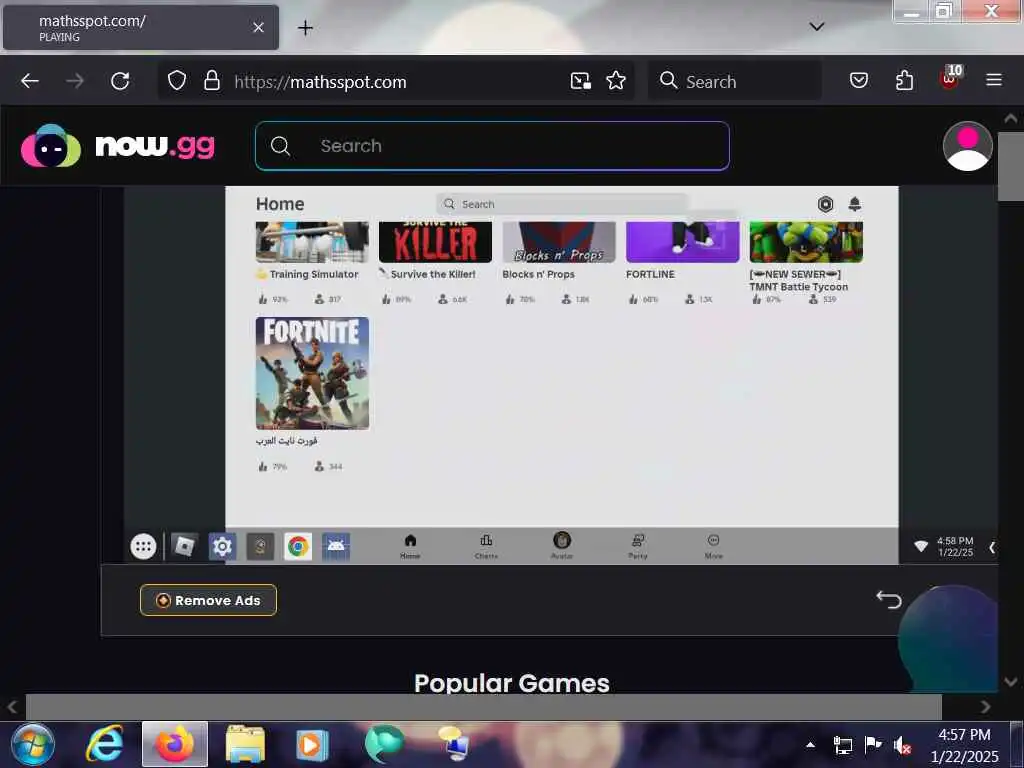1024x768 pixels.
Task: Open File Explorer folder on taskbar
Action: coord(245,744)
